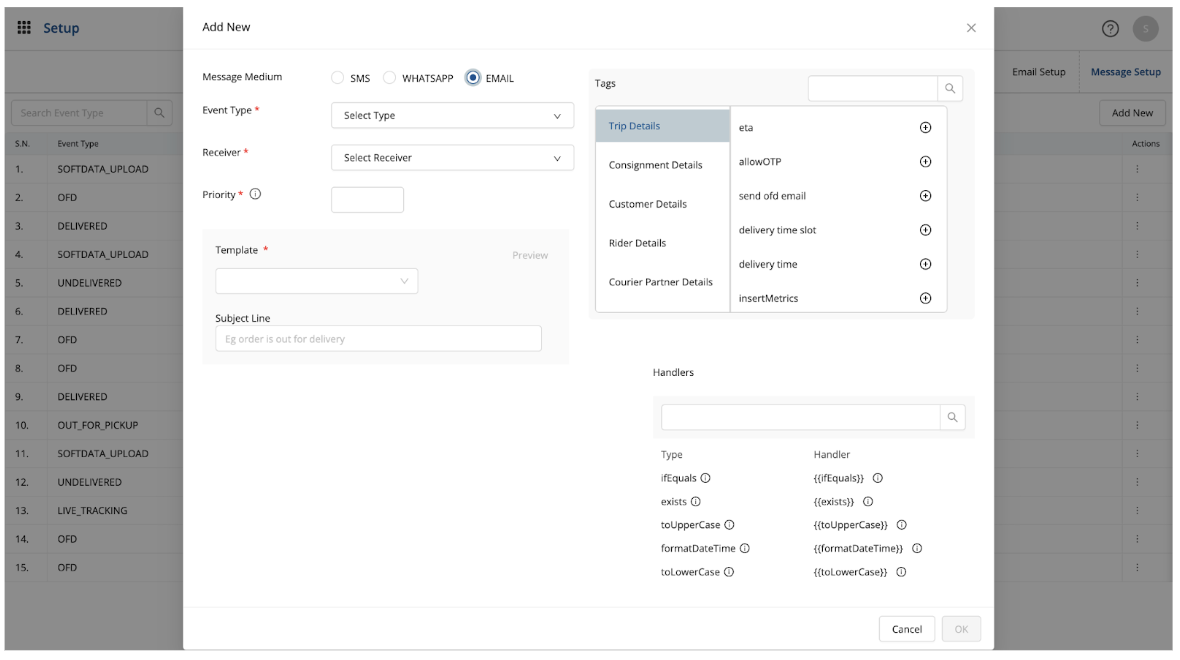
Task: Click the Cancel button
Action: pyautogui.click(x=906, y=629)
